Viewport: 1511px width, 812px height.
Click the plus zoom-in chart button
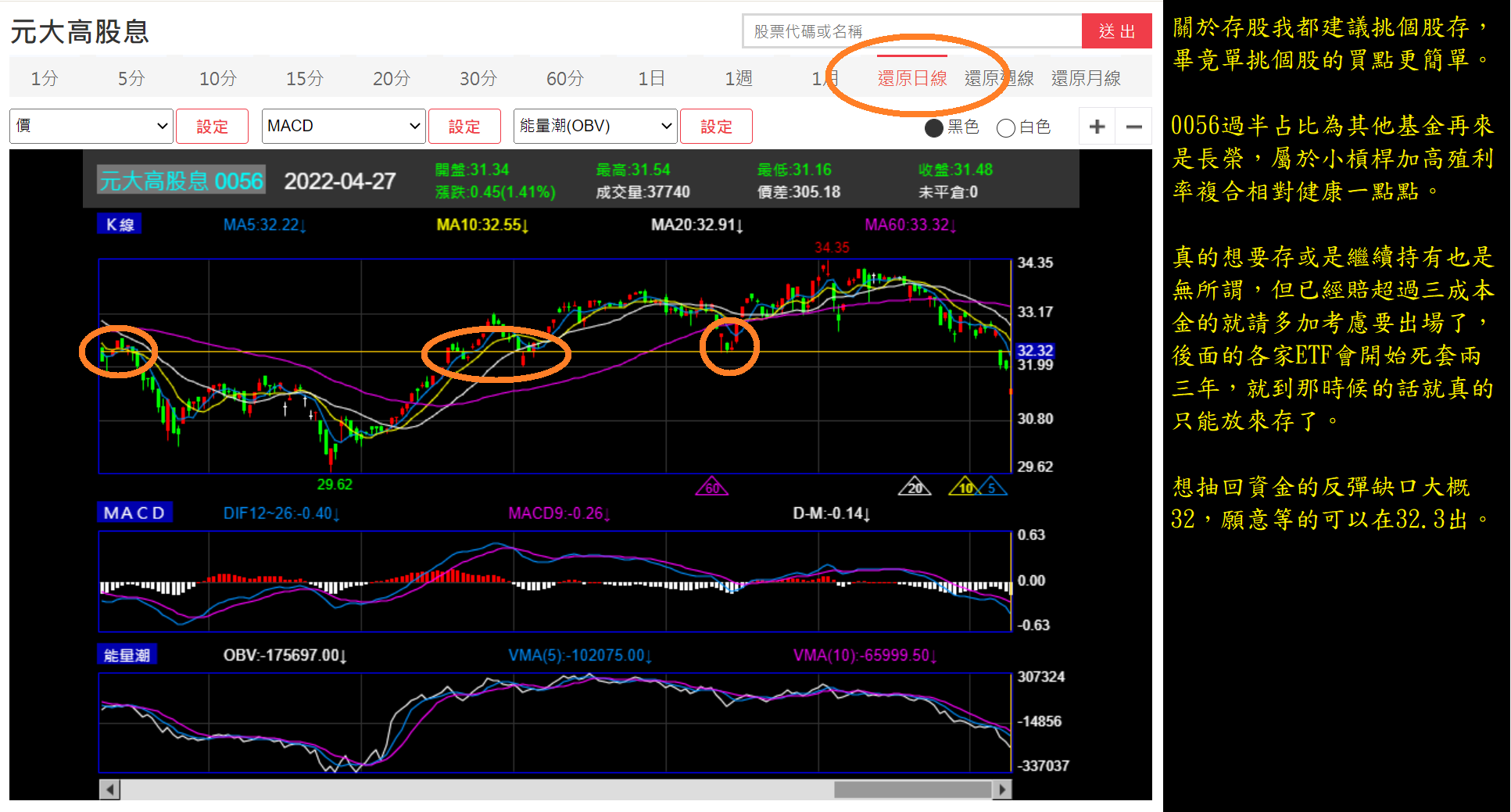[x=1097, y=127]
